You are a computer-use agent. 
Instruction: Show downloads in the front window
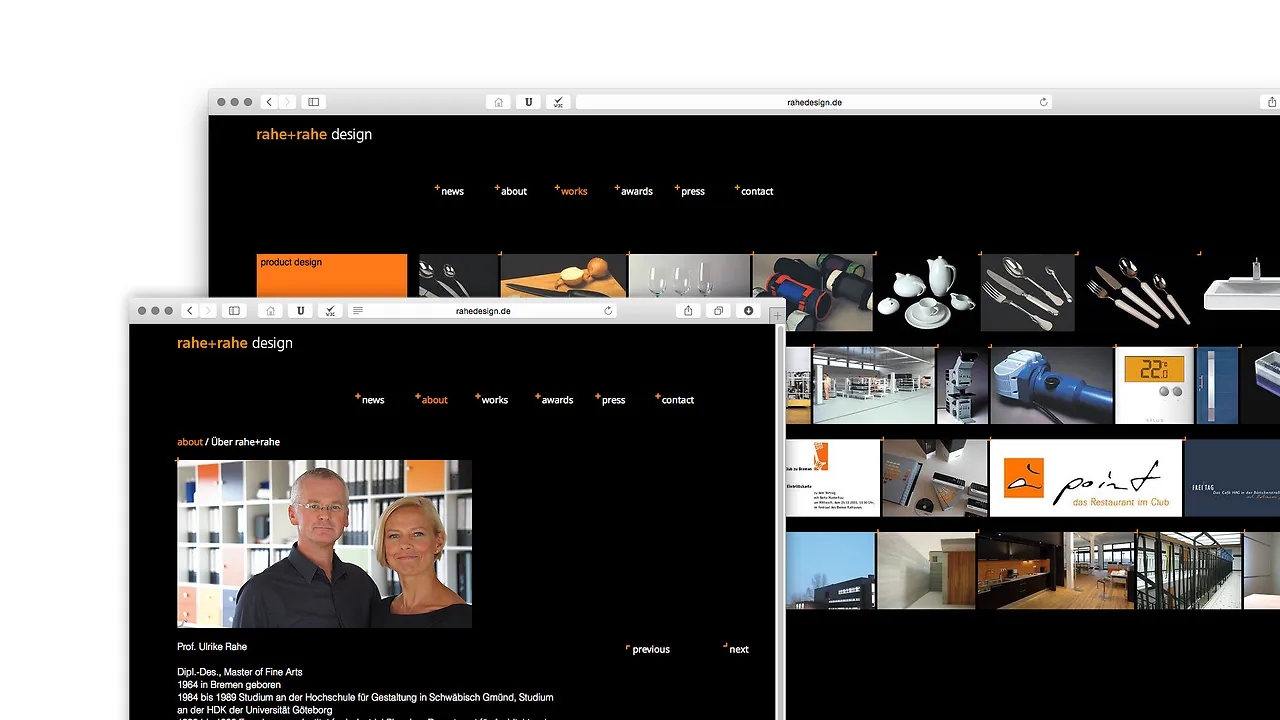[x=748, y=311]
